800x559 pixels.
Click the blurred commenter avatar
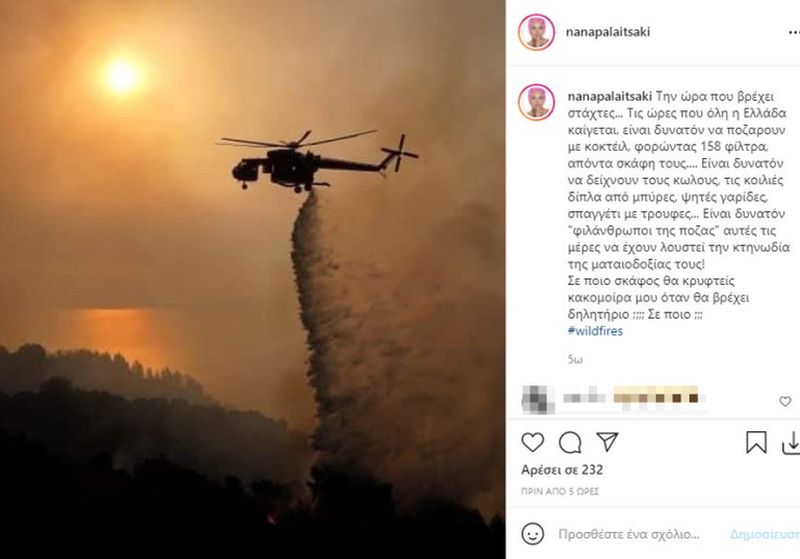coord(538,399)
